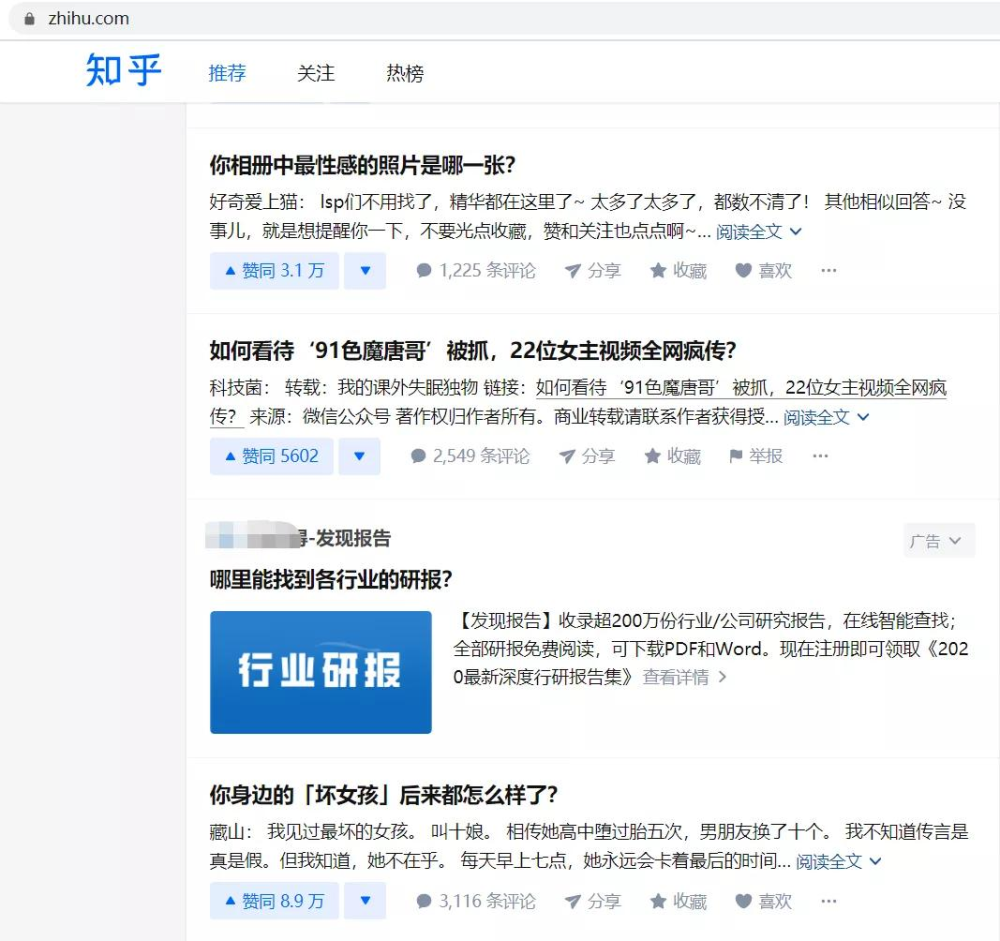Open the more options menu on the last answer

pos(828,900)
